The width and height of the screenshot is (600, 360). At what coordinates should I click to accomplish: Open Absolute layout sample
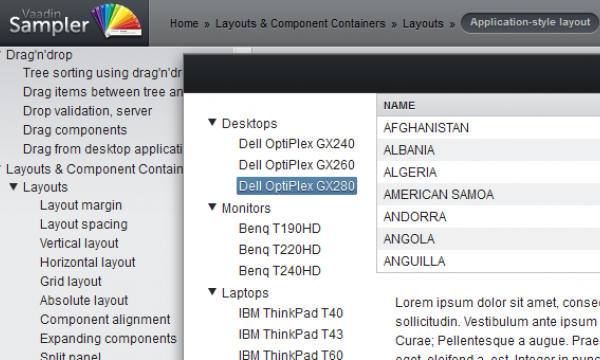(84, 301)
